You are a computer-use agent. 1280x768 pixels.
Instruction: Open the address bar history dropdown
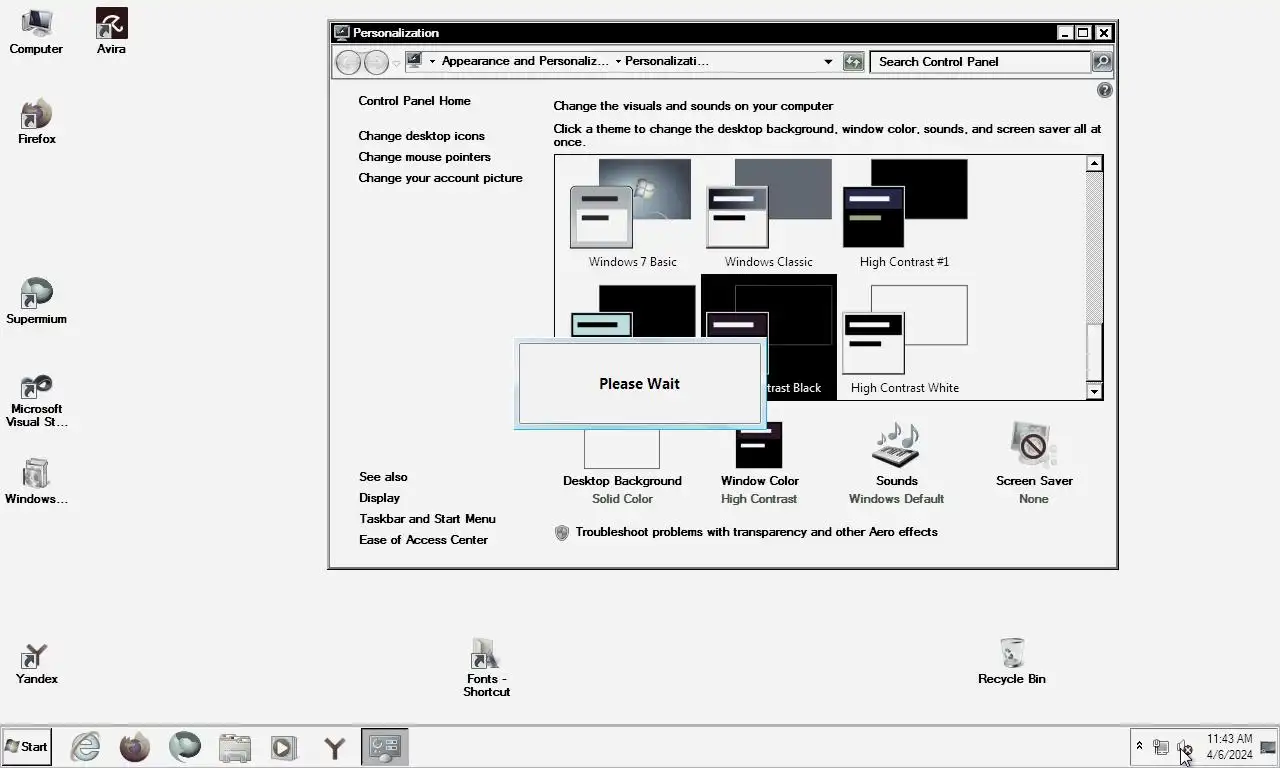click(828, 62)
